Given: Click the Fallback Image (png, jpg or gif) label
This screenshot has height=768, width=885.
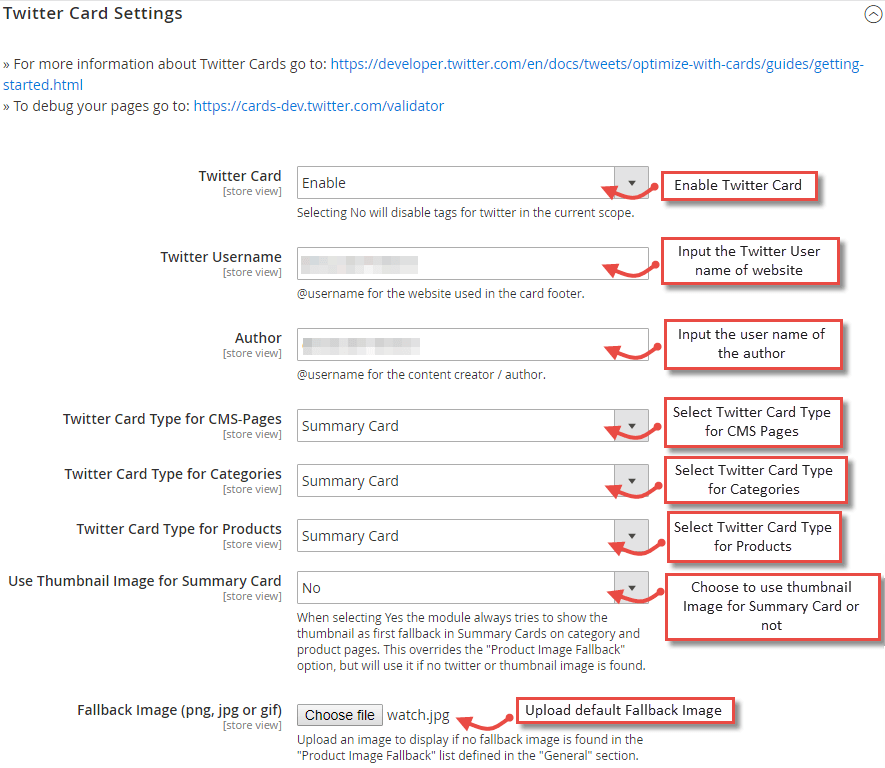Looking at the screenshot, I should click(x=179, y=710).
